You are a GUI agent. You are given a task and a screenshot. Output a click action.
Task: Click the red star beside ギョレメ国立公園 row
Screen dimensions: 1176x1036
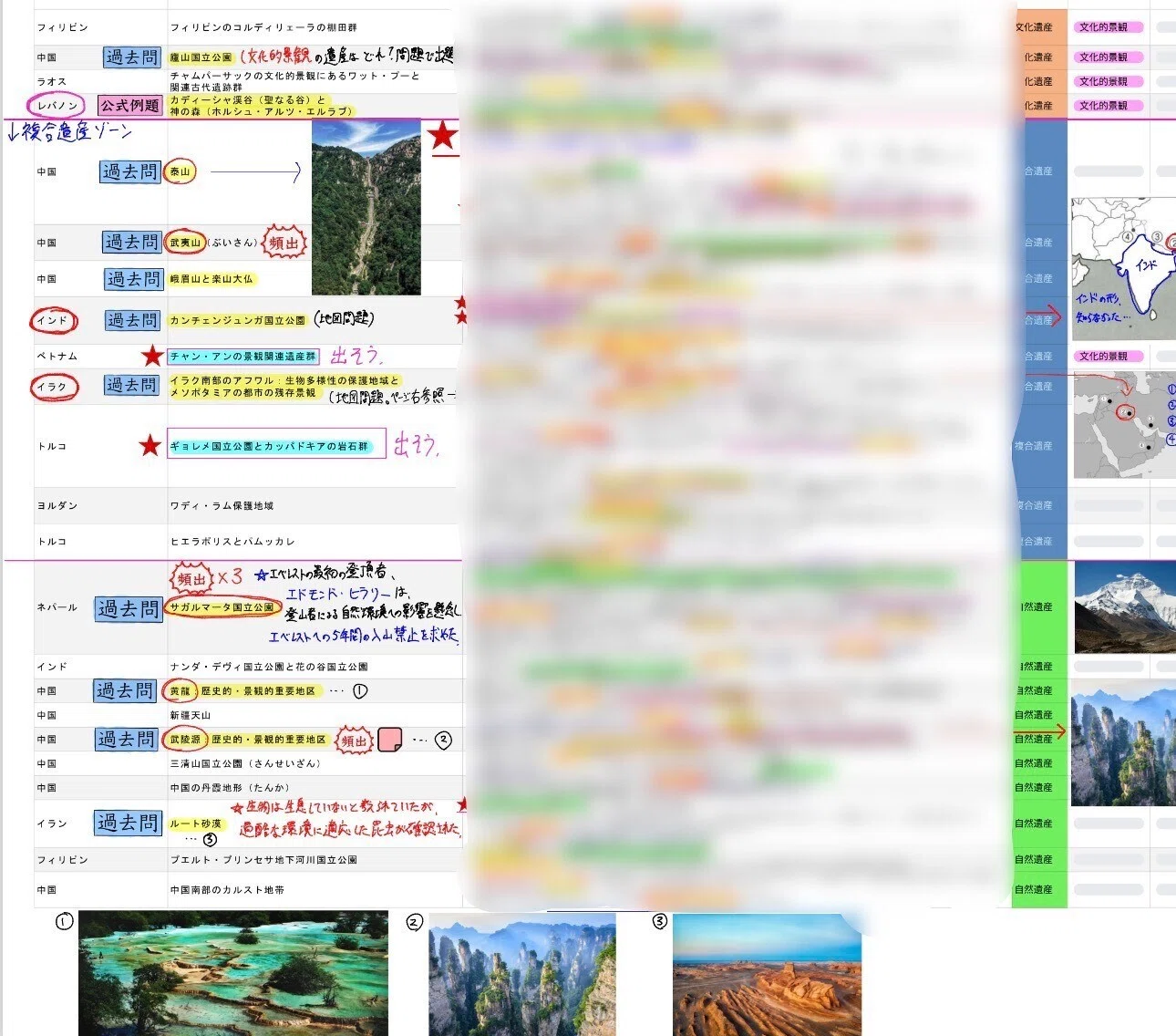pyautogui.click(x=150, y=445)
